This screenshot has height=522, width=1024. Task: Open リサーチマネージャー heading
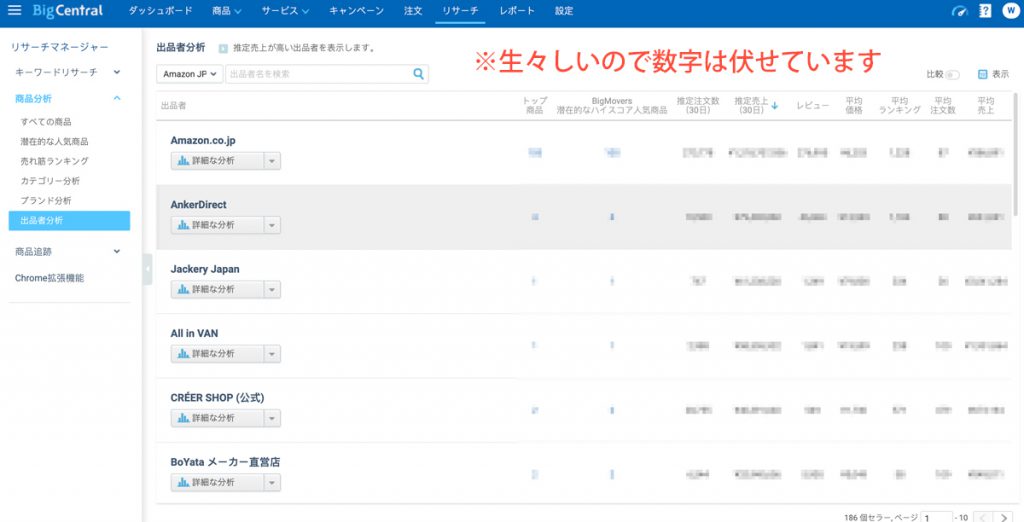point(59,47)
